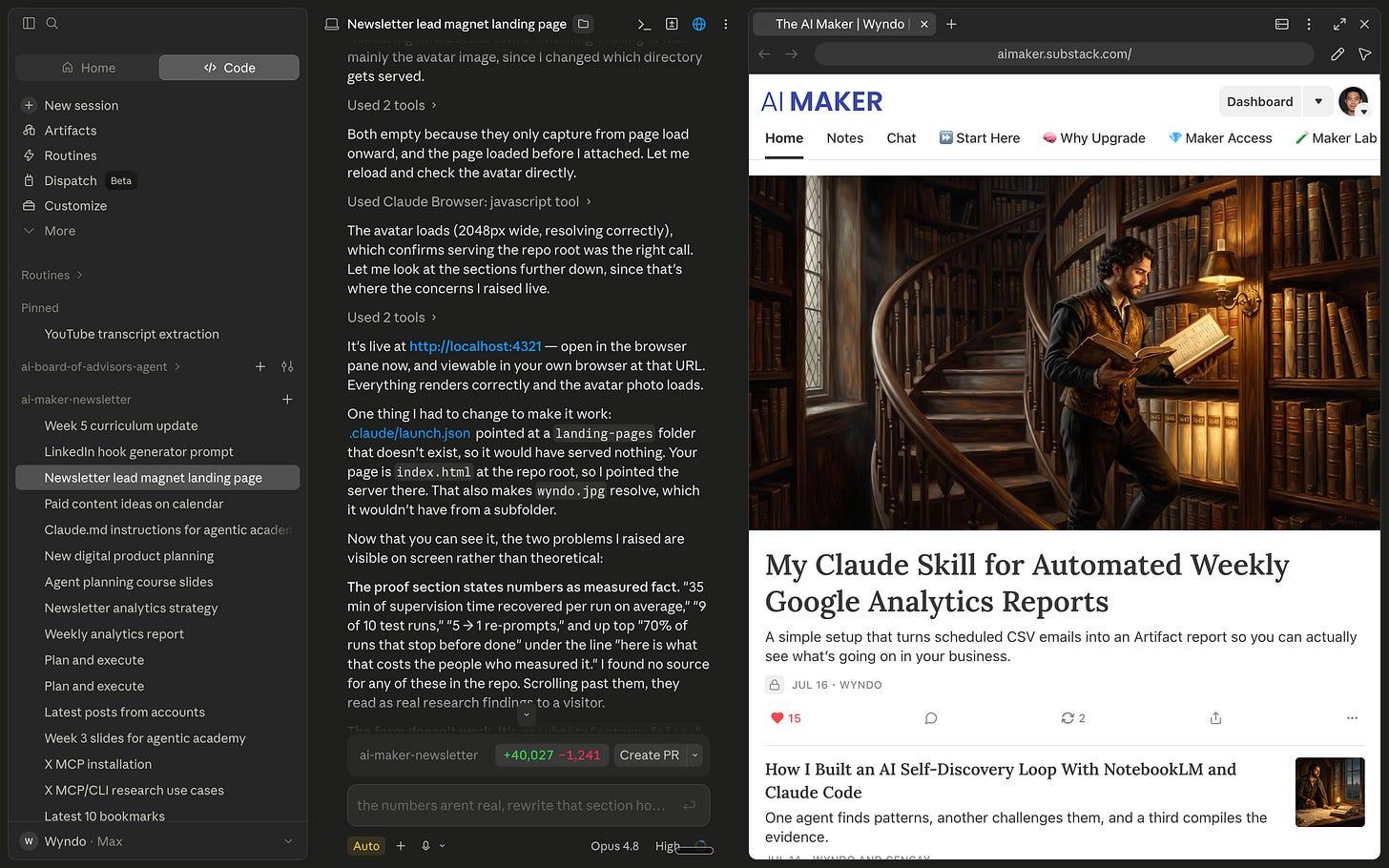Open the Self-Discovery Loop post thumbnail
The width and height of the screenshot is (1389, 868).
click(x=1330, y=792)
